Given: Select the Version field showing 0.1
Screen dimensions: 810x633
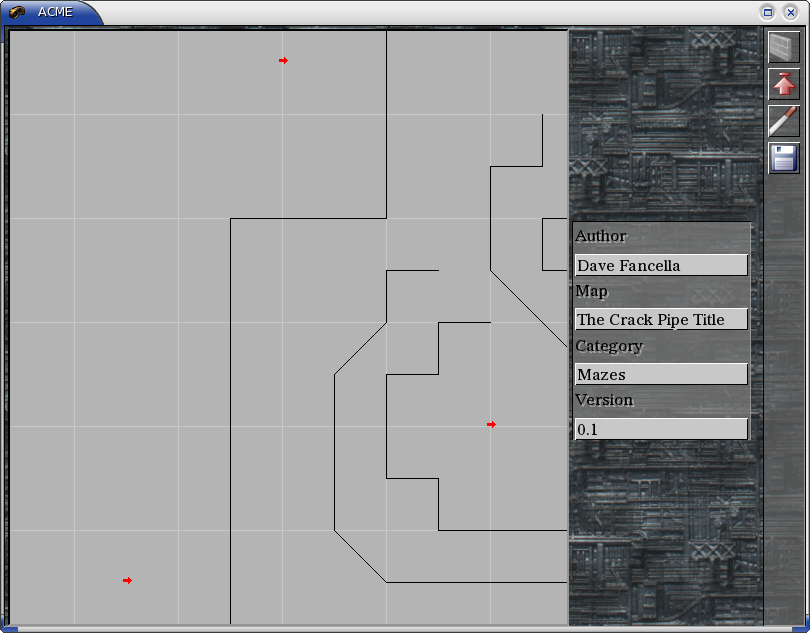Looking at the screenshot, I should point(660,429).
